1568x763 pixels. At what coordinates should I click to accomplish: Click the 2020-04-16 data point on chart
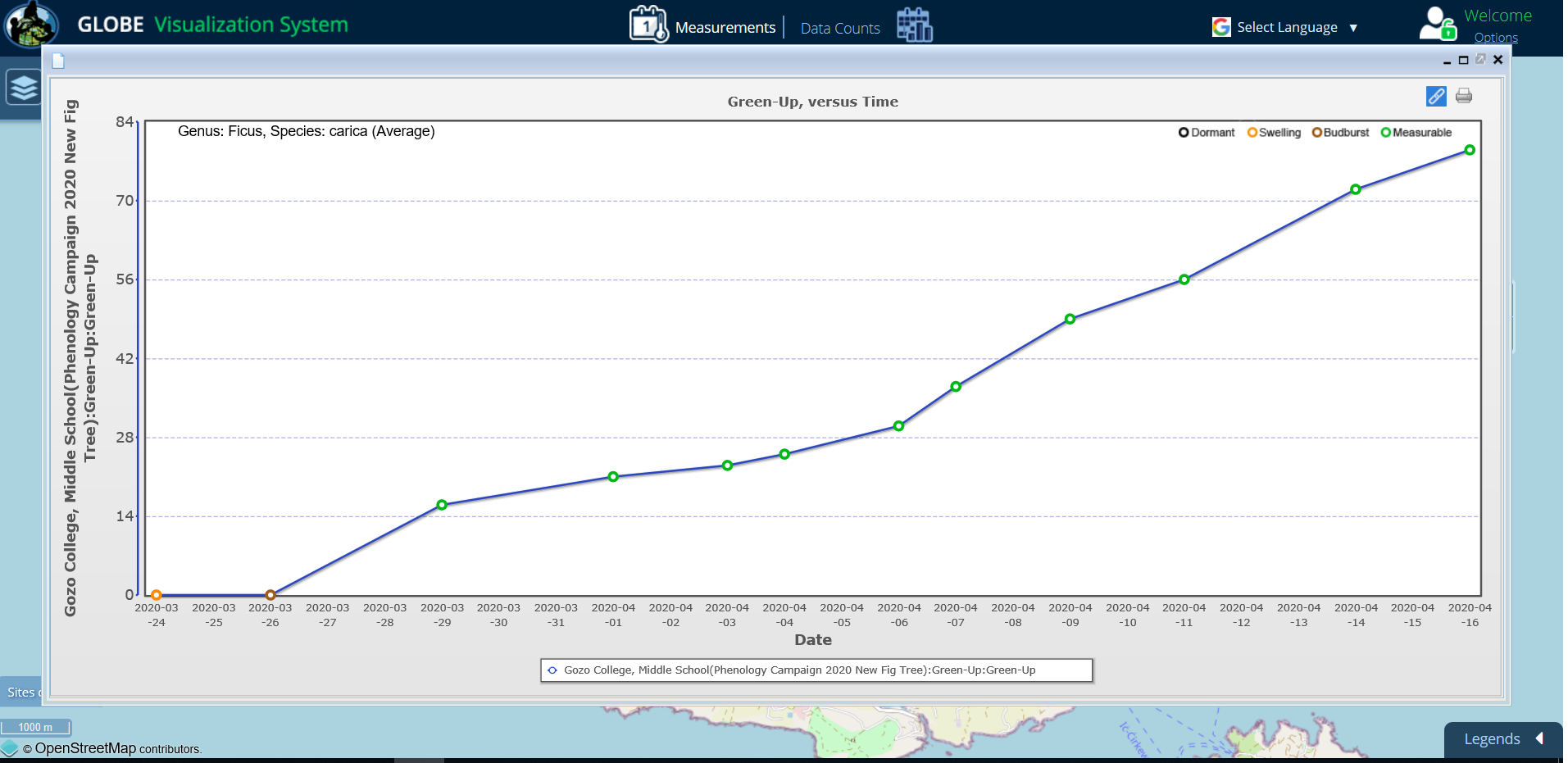tap(1469, 150)
